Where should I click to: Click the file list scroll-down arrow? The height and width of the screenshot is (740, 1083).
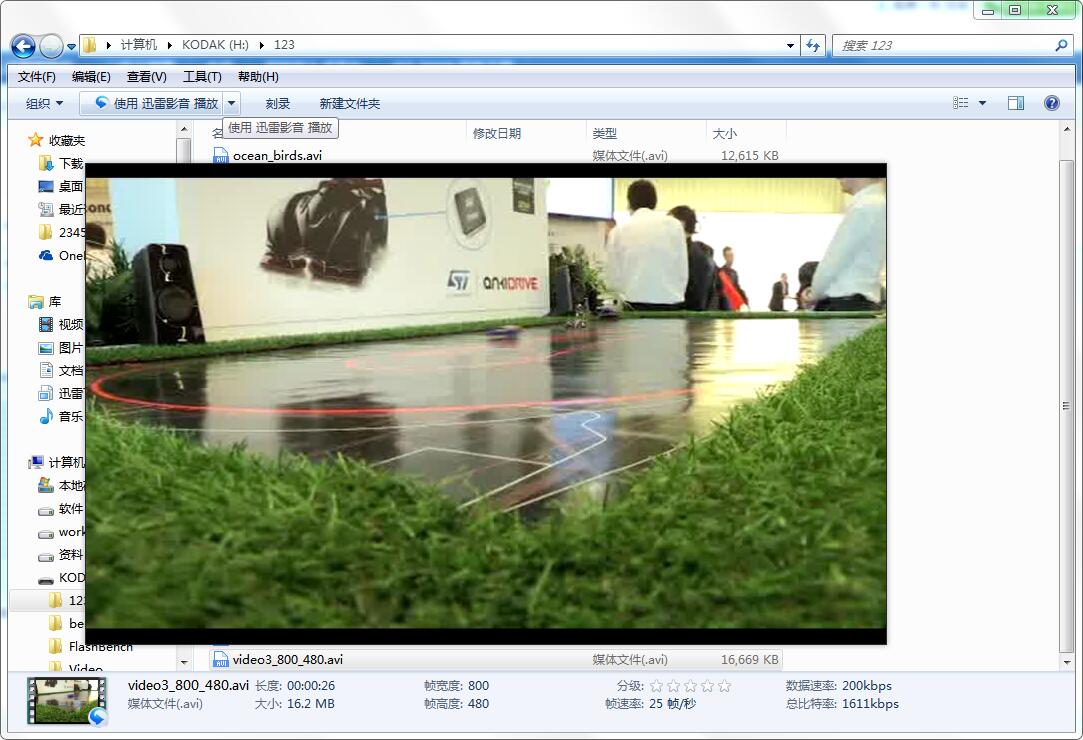coord(1066,662)
